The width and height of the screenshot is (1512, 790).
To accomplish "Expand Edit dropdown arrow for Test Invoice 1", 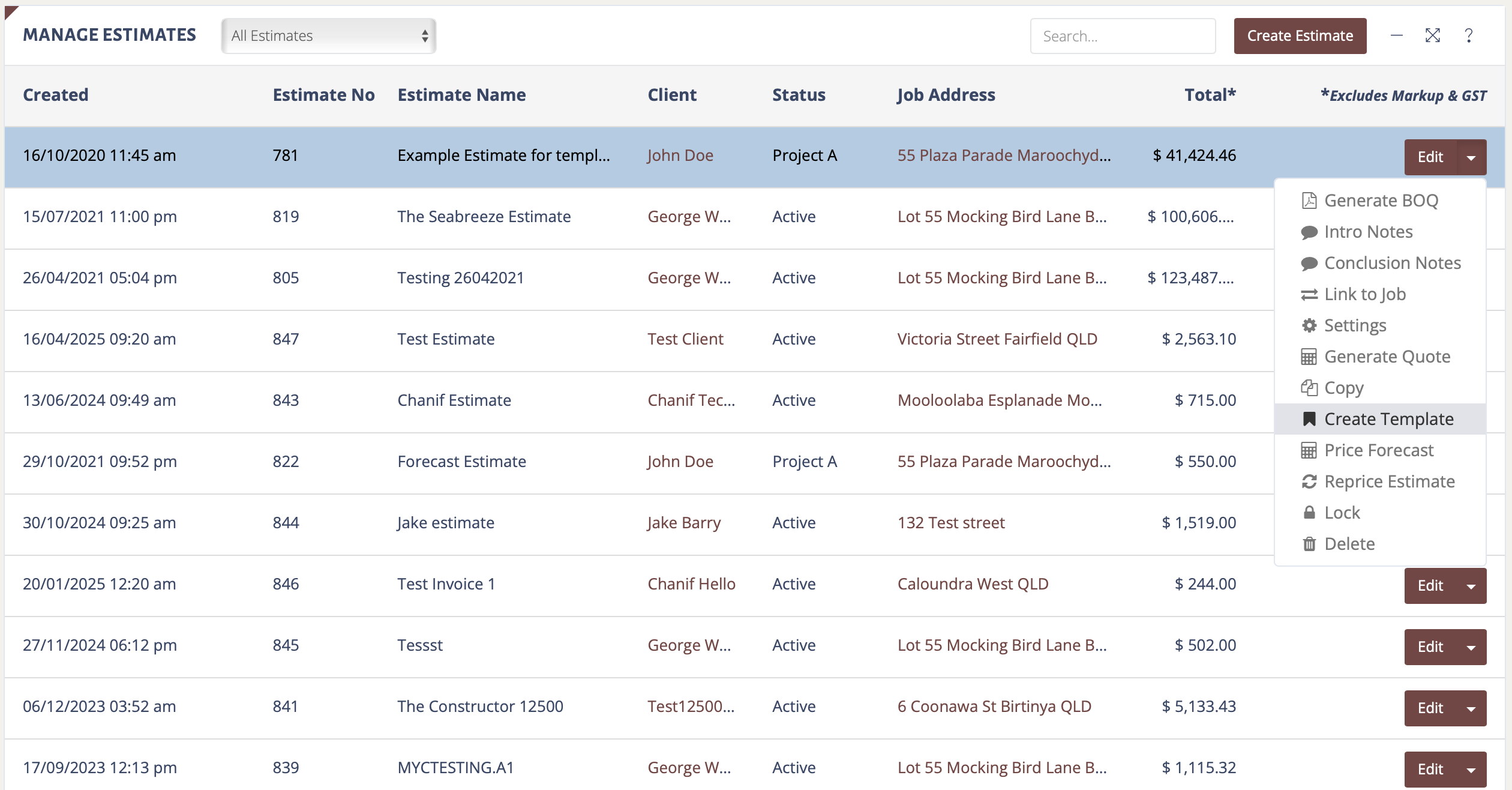I will click(1471, 586).
